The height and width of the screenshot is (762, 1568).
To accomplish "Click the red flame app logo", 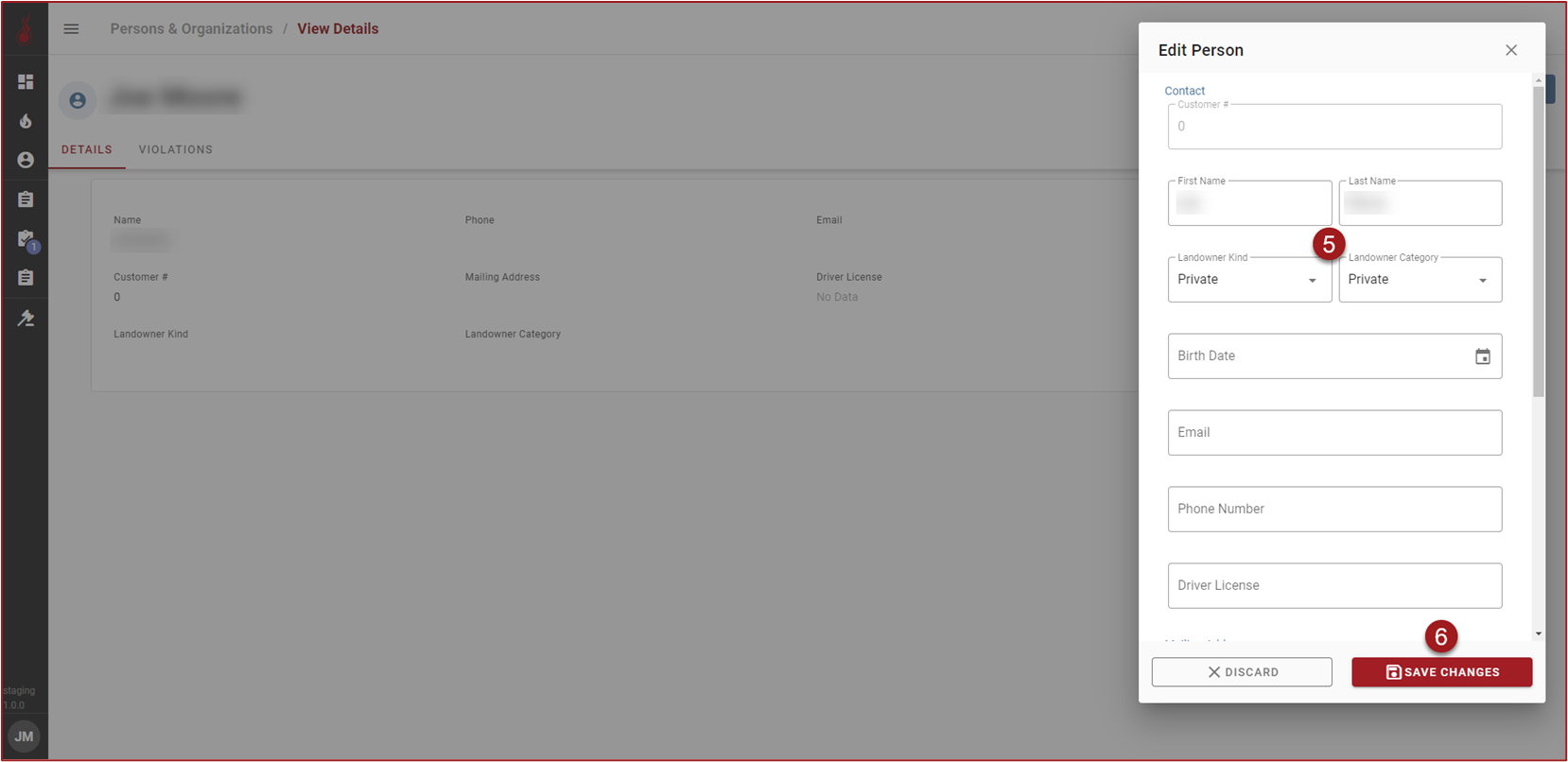I will pos(25,30).
